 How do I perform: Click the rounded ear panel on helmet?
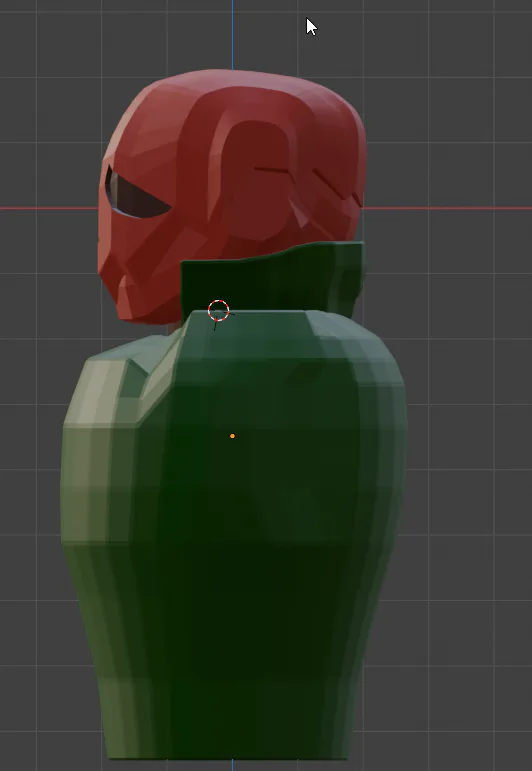click(x=256, y=177)
